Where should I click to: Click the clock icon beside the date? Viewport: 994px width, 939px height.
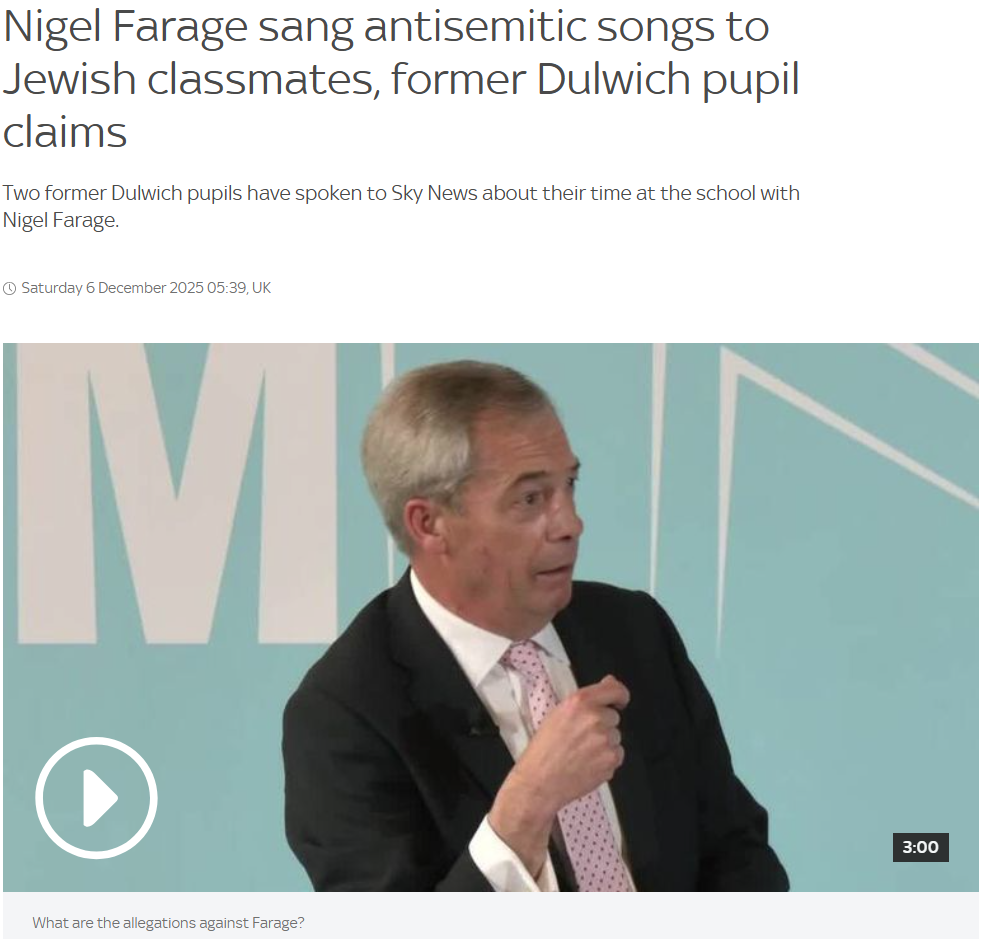tap(10, 288)
